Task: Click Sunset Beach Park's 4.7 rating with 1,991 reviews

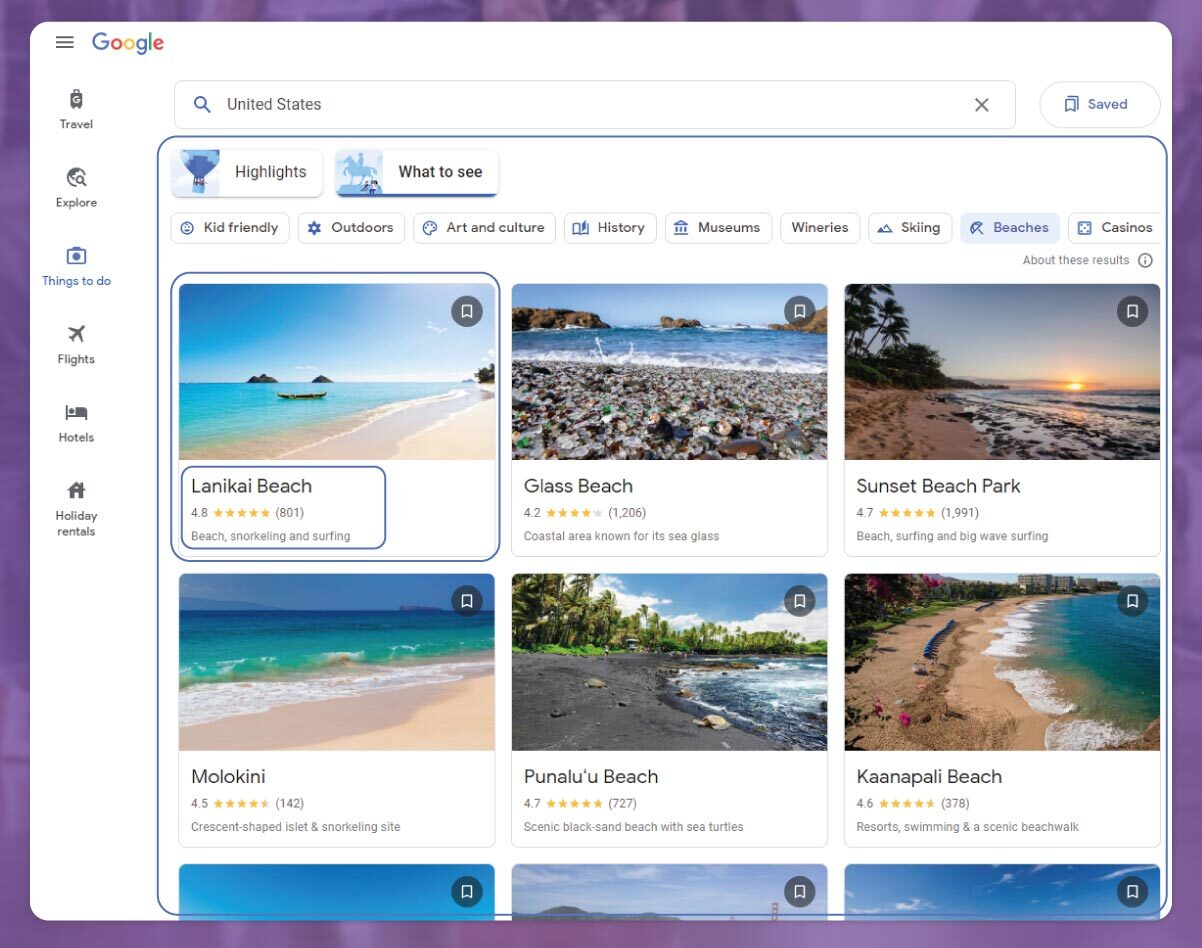Action: coord(917,513)
